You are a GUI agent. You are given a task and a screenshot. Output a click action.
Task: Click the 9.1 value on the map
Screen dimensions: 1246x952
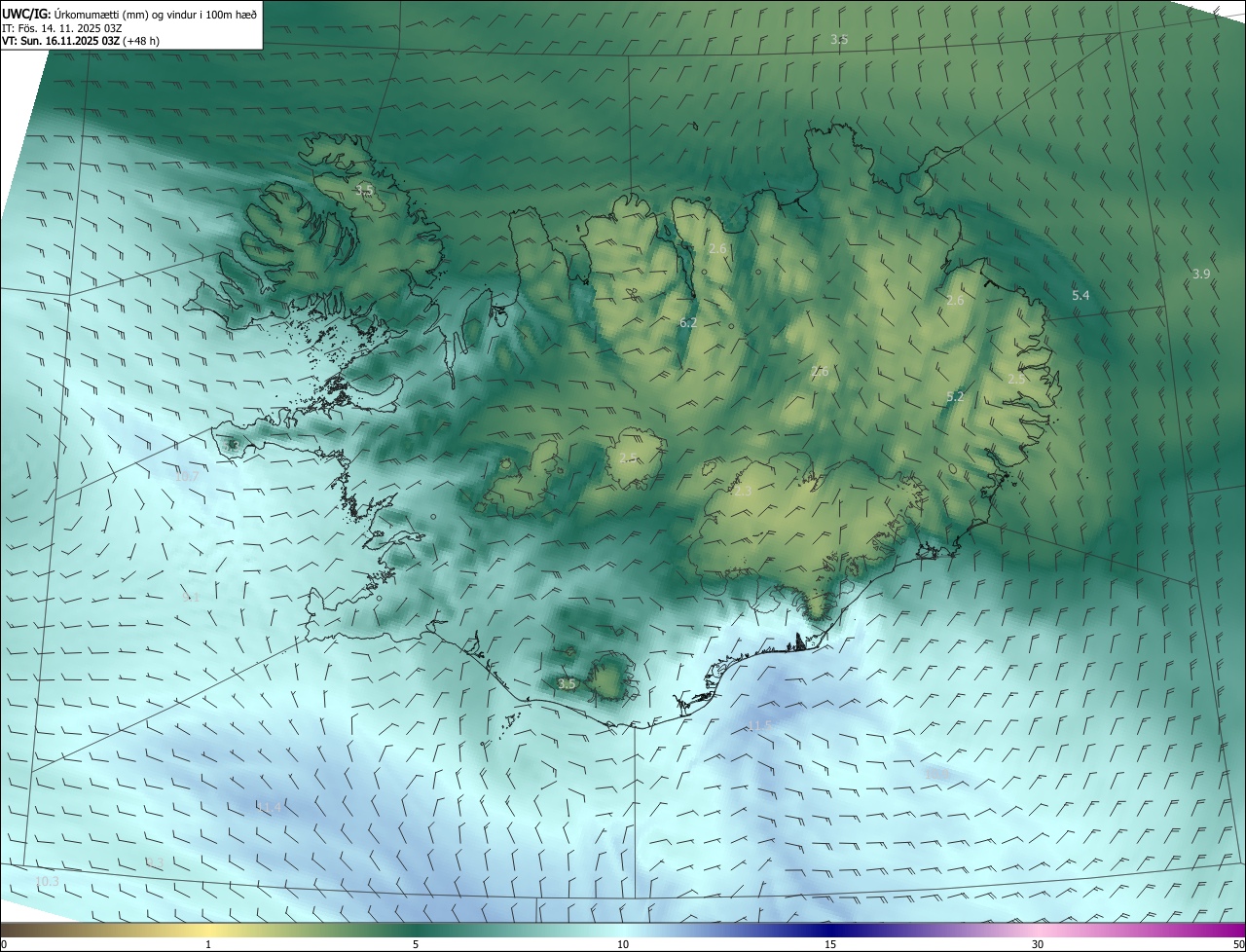pos(191,598)
